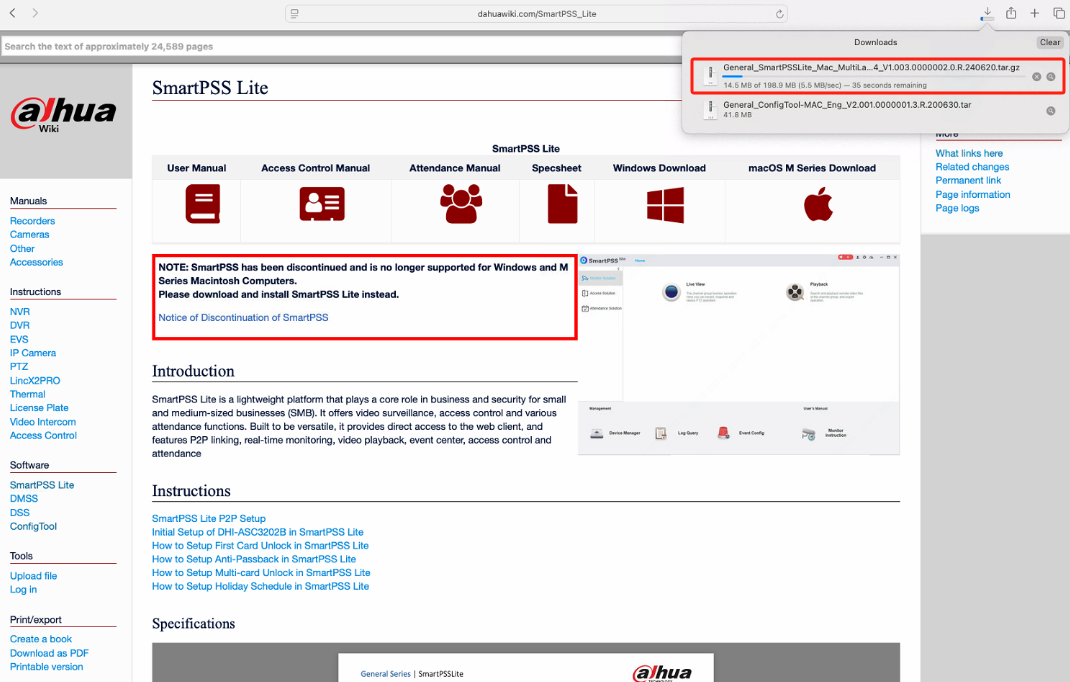The width and height of the screenshot is (1070, 682).
Task: Click the macOS M Series Apple icon
Action: [x=818, y=205]
